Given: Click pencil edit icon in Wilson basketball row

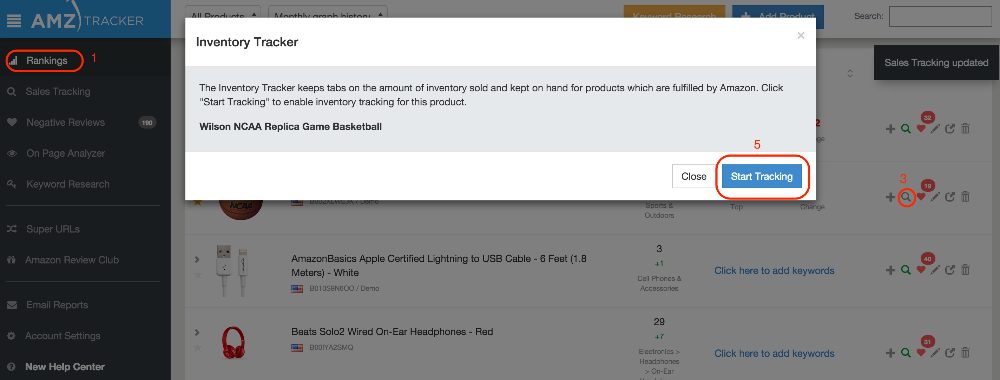Looking at the screenshot, I should [935, 197].
